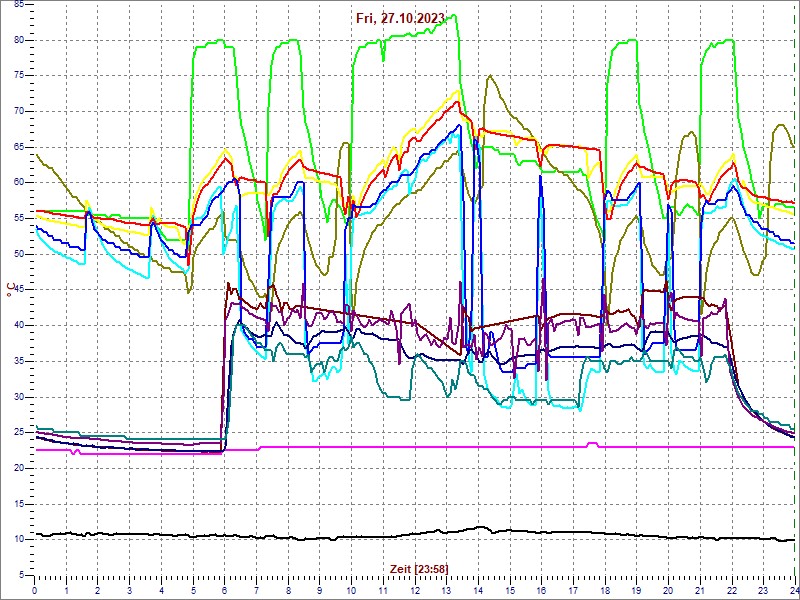Pick hour 2 on the time axis

pos(98,590)
